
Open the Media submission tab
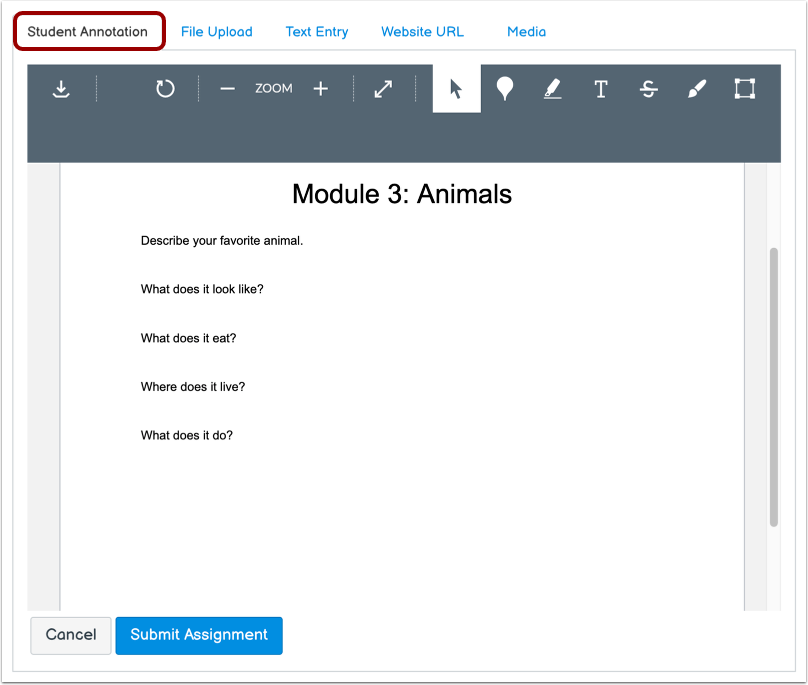click(526, 31)
